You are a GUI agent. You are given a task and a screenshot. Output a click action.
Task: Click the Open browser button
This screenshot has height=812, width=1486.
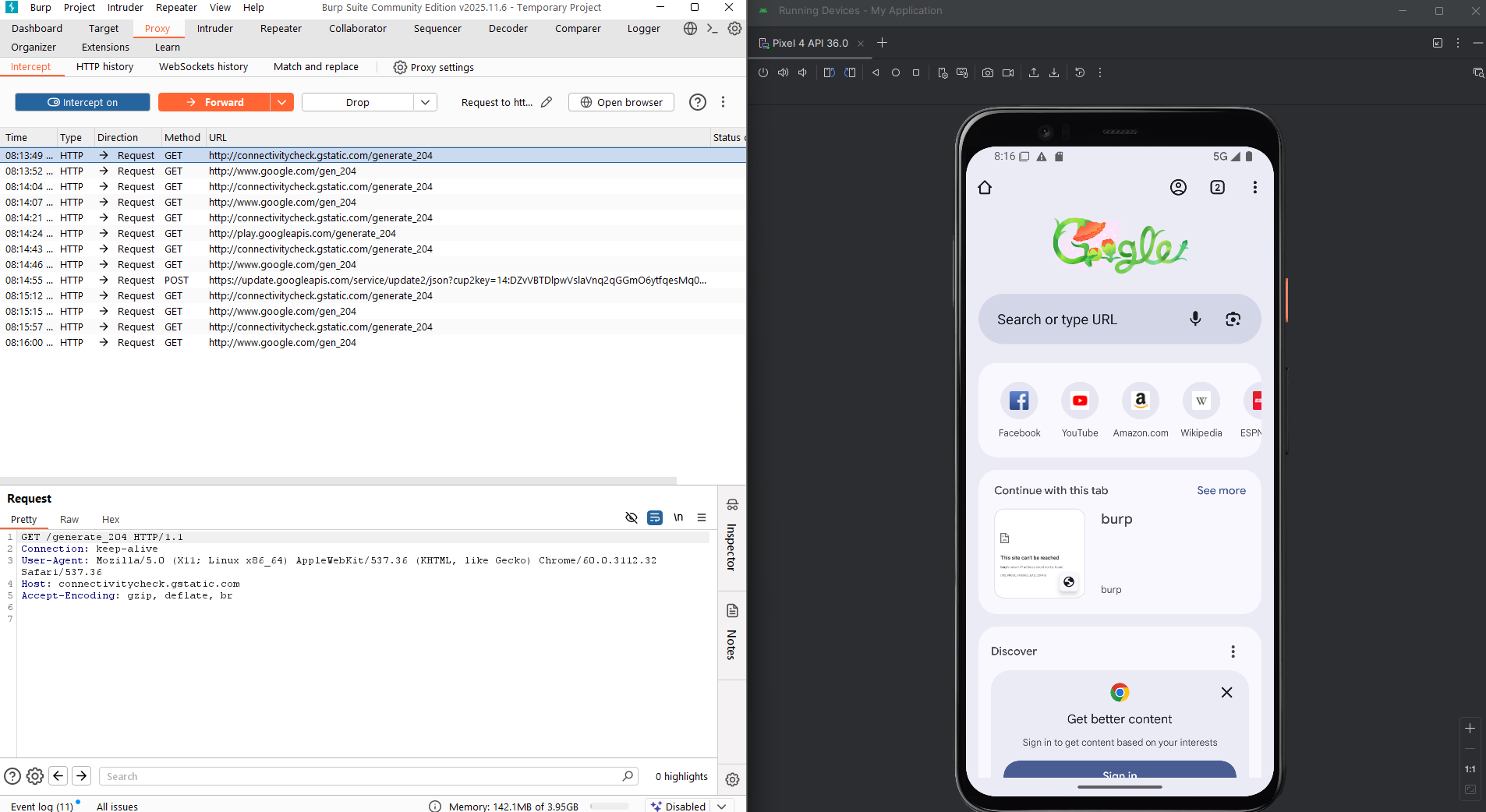pos(621,102)
